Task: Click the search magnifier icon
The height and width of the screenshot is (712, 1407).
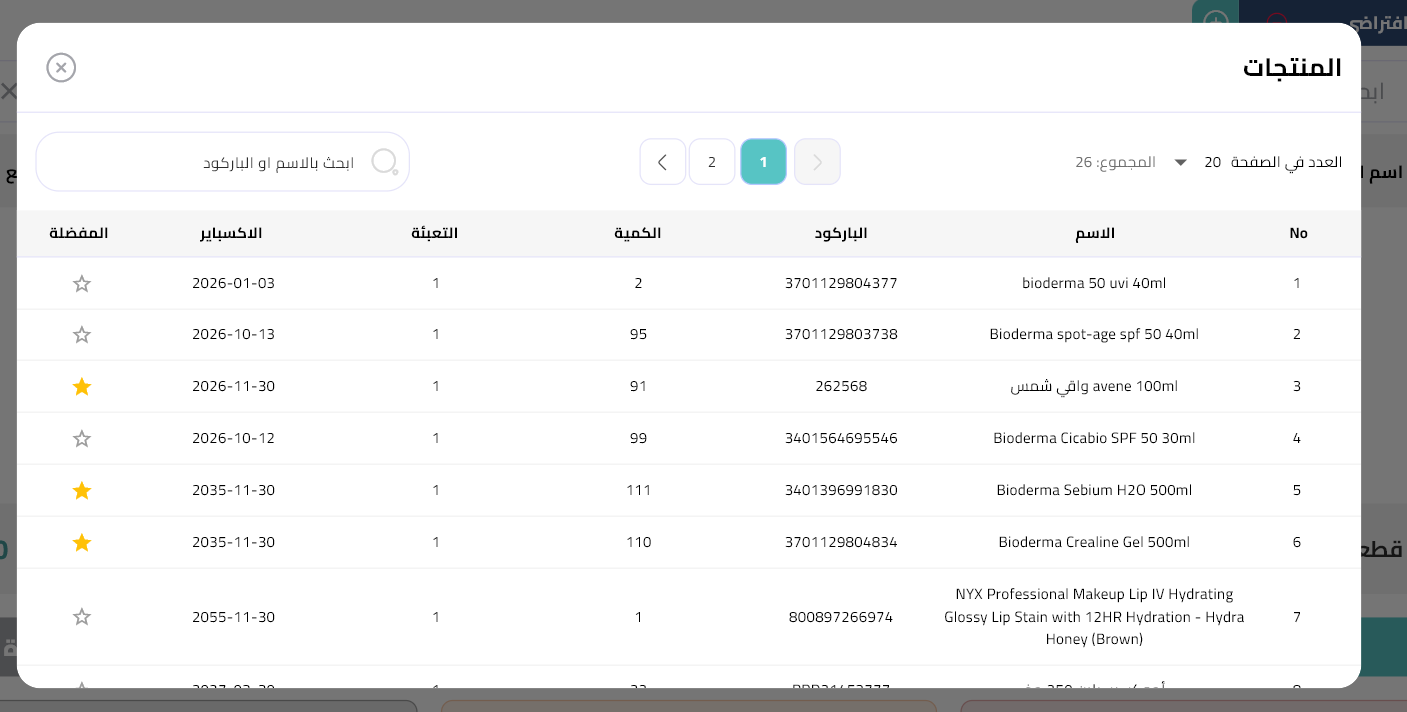Action: tap(385, 162)
